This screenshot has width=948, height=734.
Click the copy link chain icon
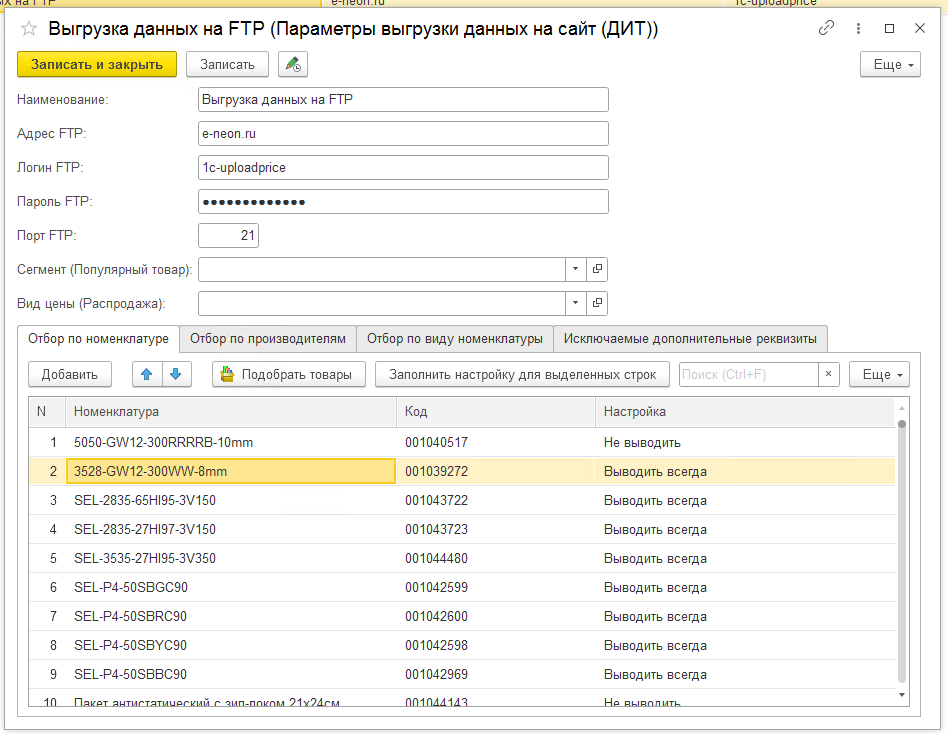(826, 29)
